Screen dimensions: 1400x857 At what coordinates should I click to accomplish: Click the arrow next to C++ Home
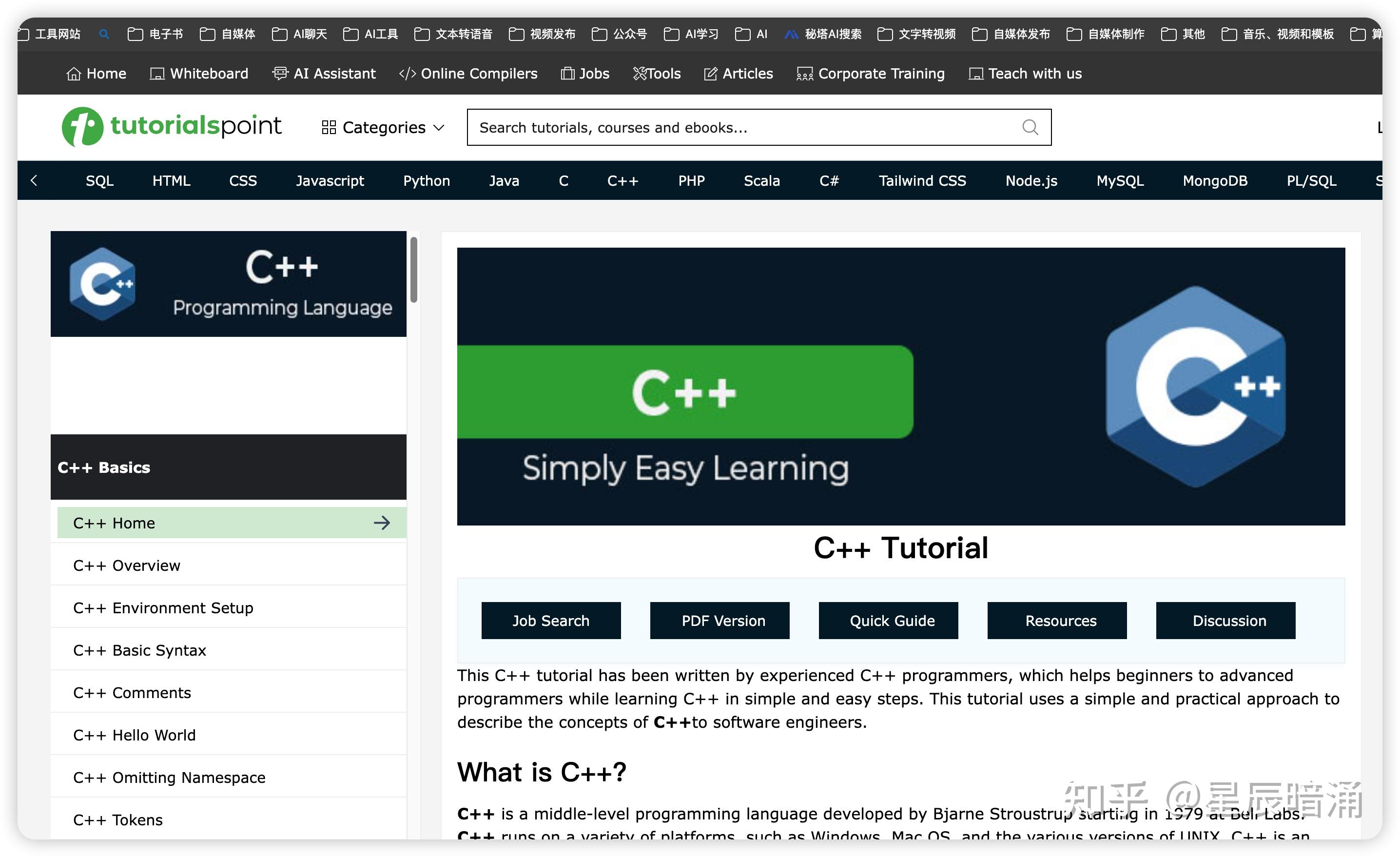(x=382, y=522)
